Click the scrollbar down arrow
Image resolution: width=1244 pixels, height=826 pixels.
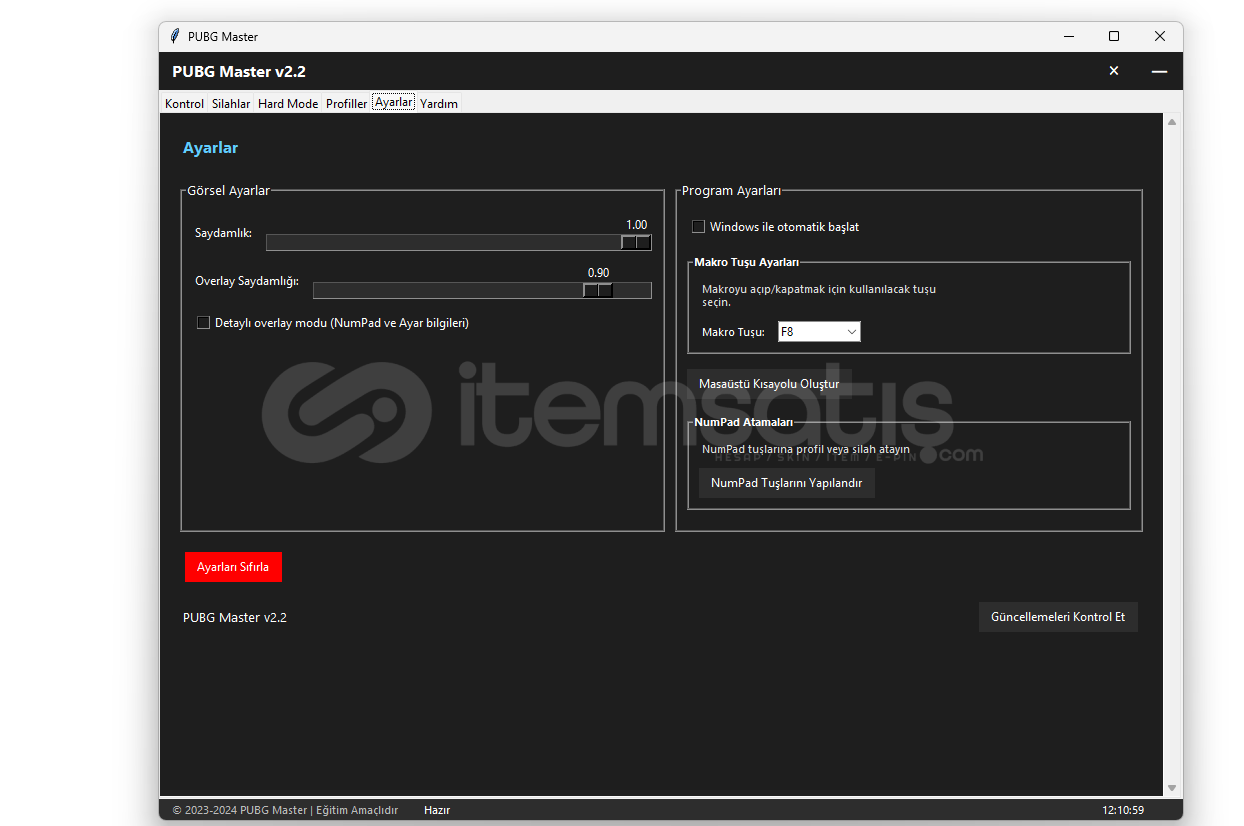[x=1172, y=788]
